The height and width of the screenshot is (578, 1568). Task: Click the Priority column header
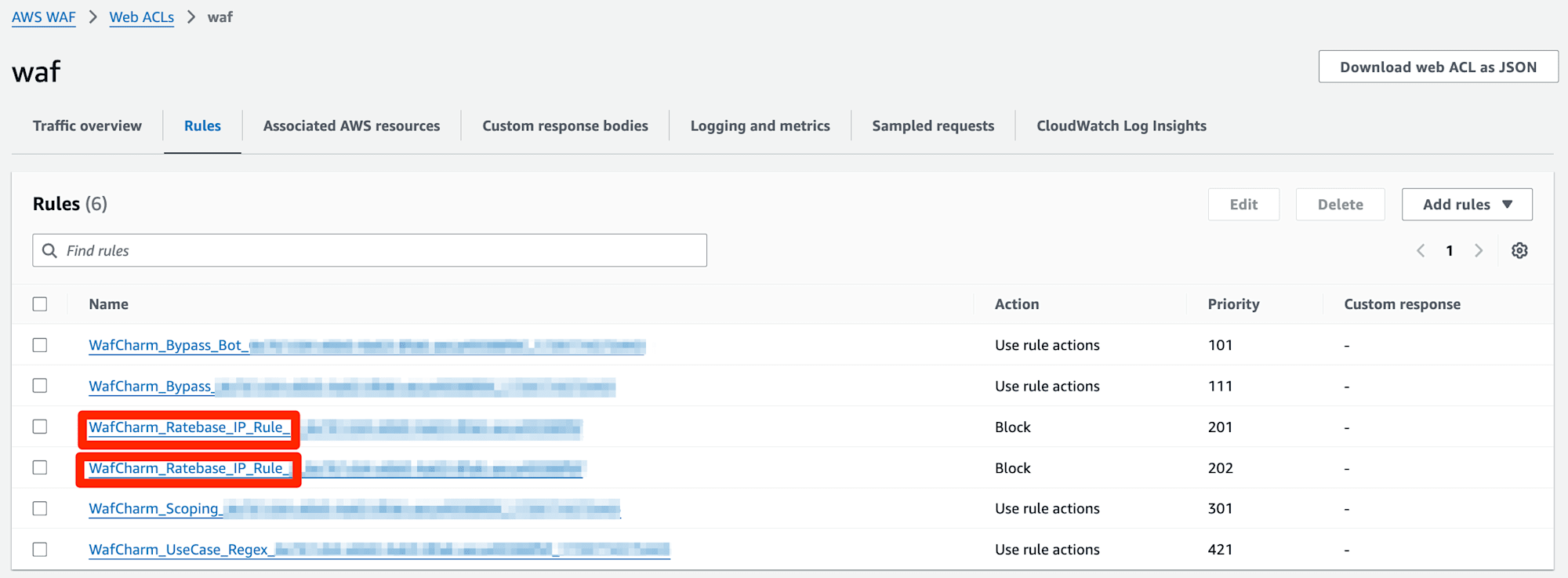1233,304
